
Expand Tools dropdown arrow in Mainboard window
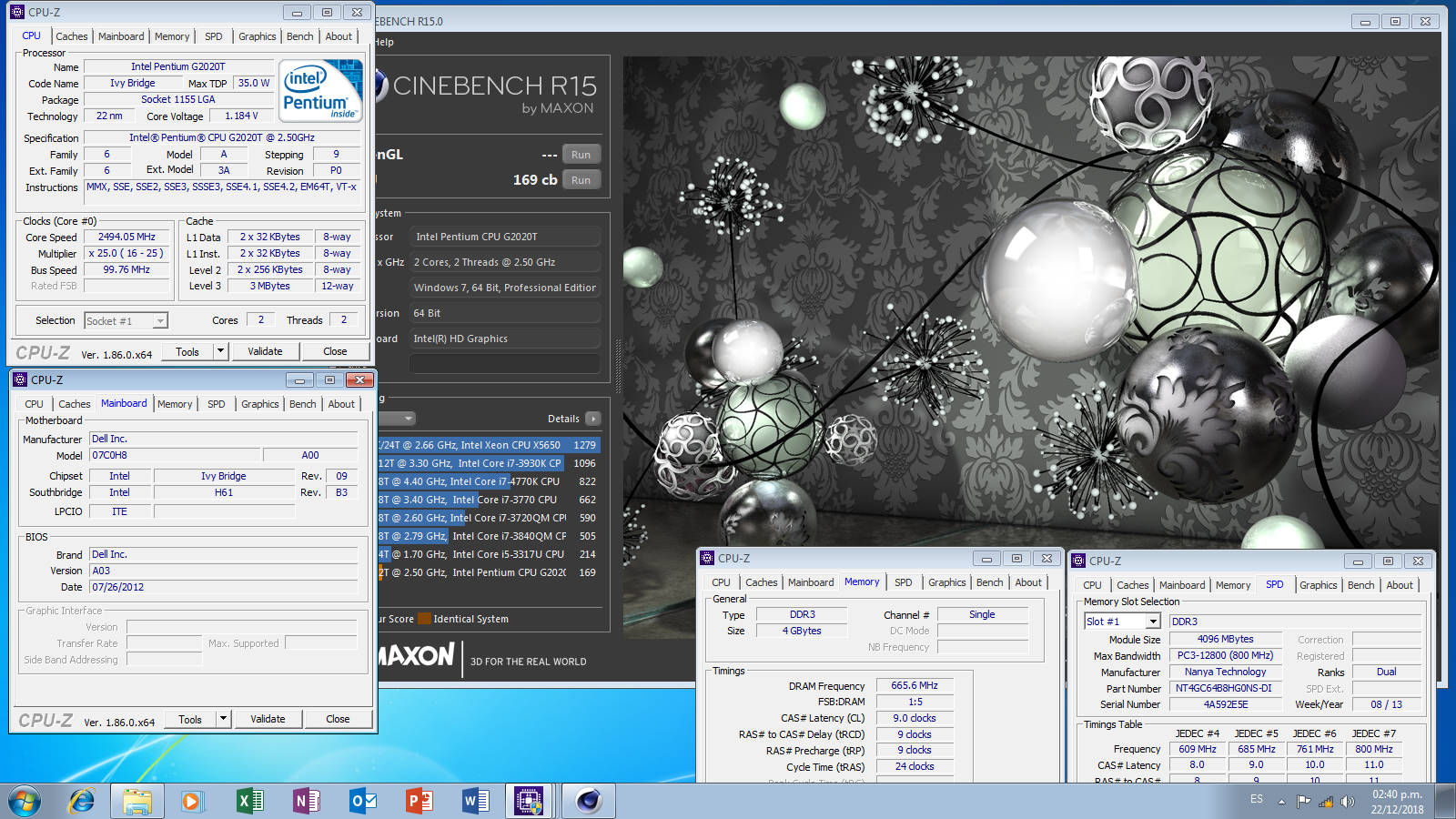click(222, 719)
